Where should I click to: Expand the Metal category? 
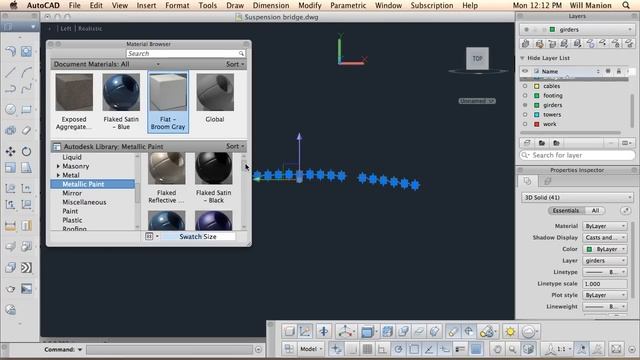(x=58, y=175)
